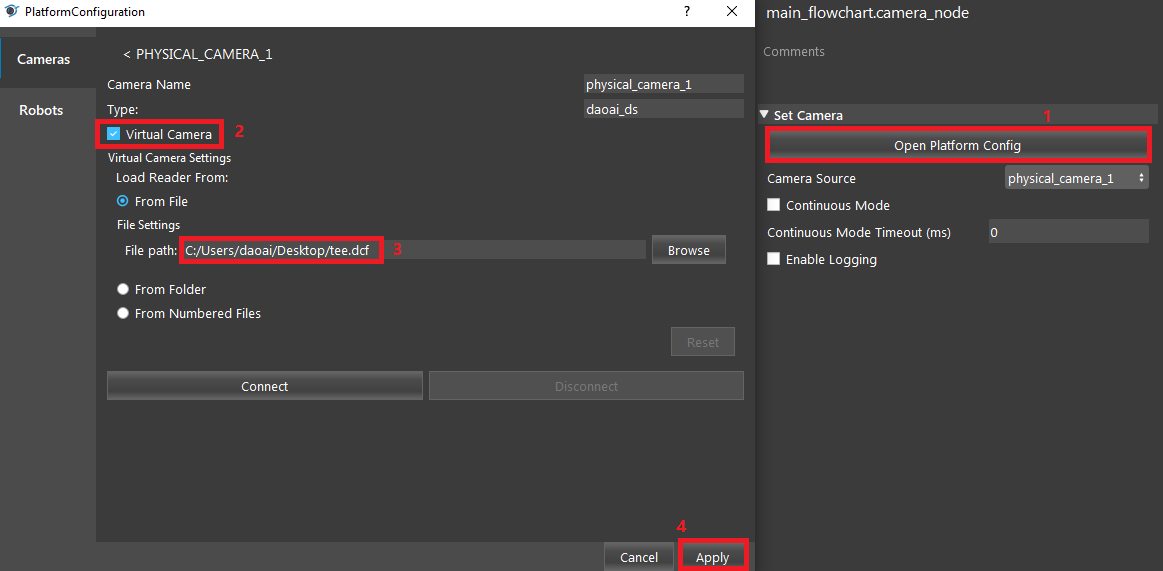Click the 'Load Reader From:' label
This screenshot has height=571, width=1163.
point(171,178)
